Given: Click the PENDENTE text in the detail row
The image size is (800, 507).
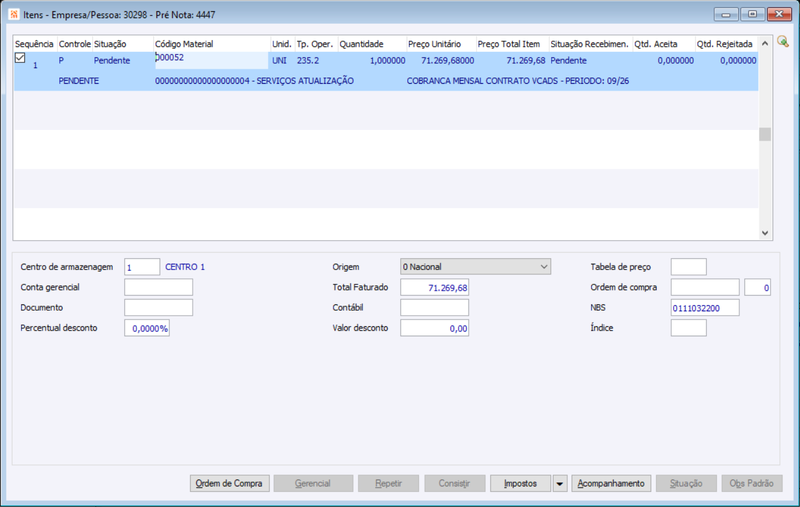Looking at the screenshot, I should pyautogui.click(x=79, y=81).
